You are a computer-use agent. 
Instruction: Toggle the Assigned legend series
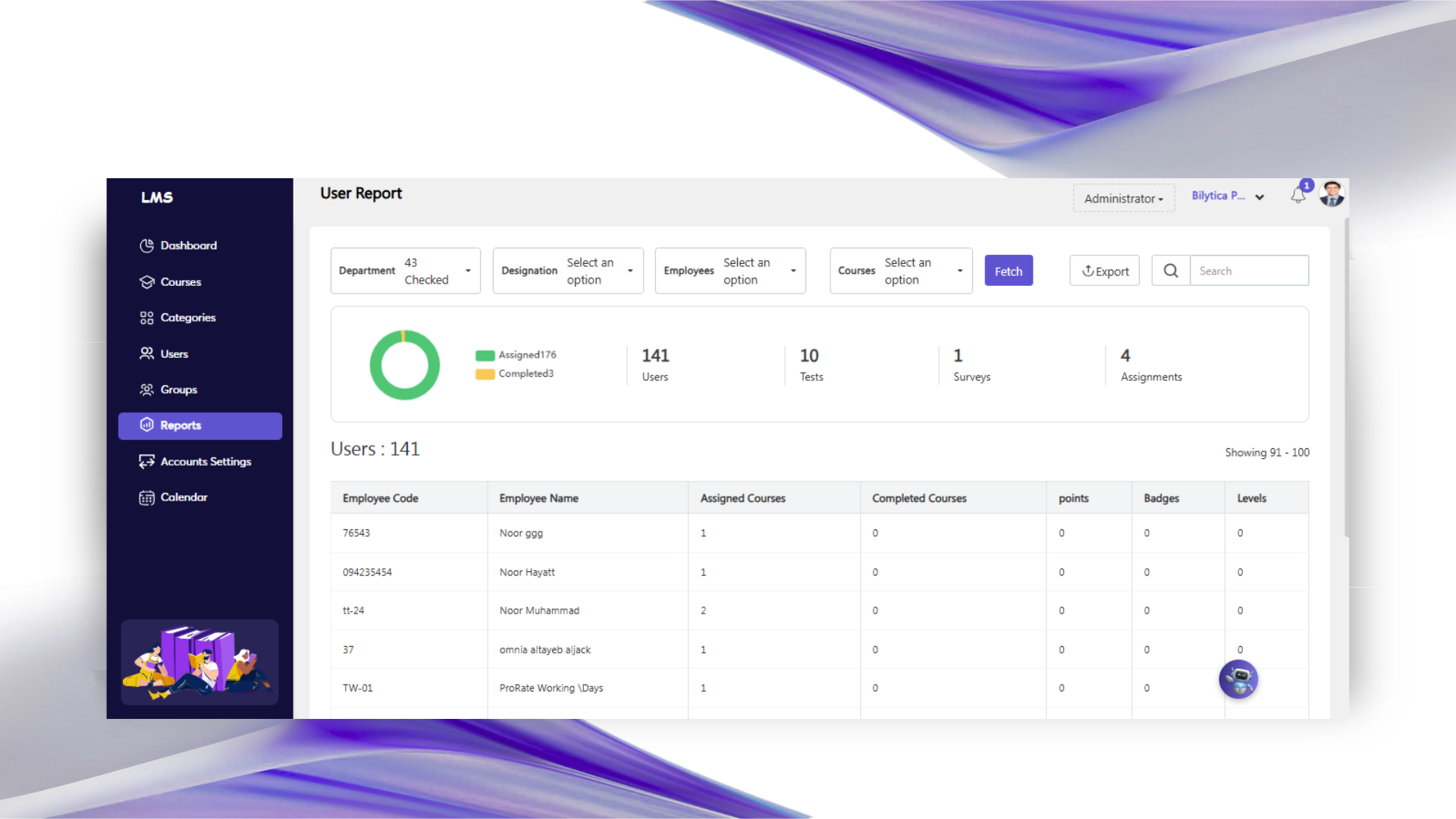pos(516,355)
